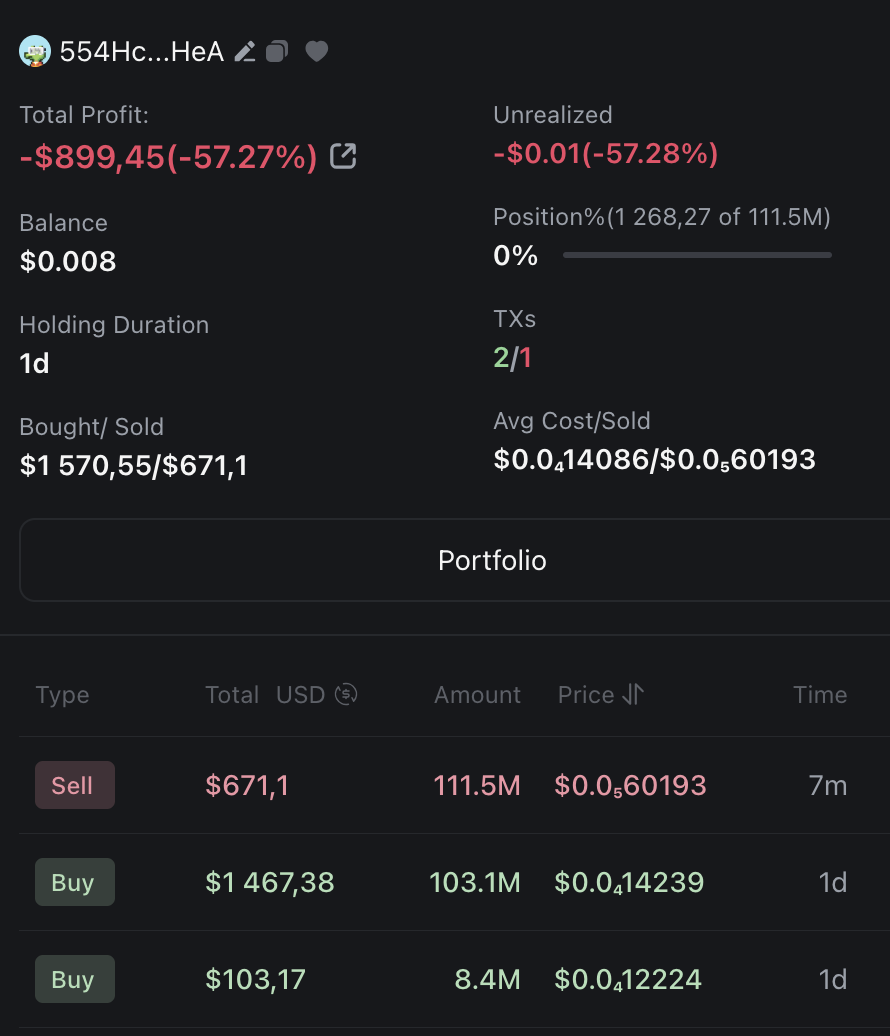Click the Total column header

coord(232,695)
